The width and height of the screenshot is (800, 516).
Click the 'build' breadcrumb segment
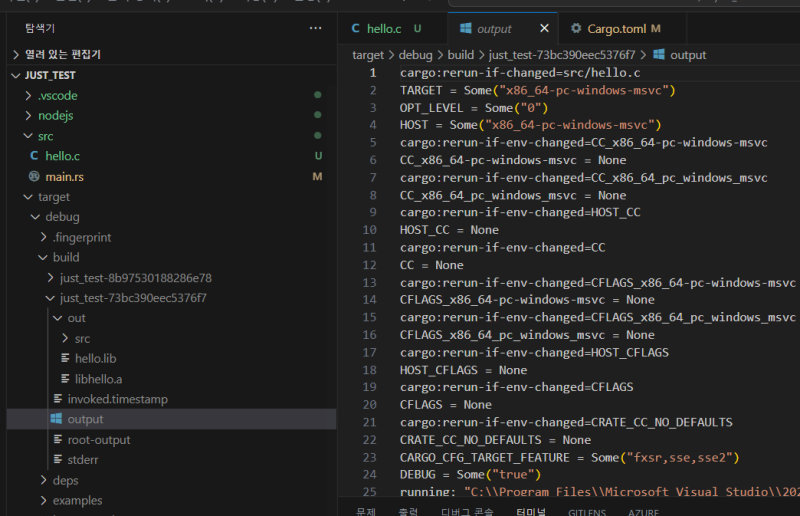click(x=461, y=55)
